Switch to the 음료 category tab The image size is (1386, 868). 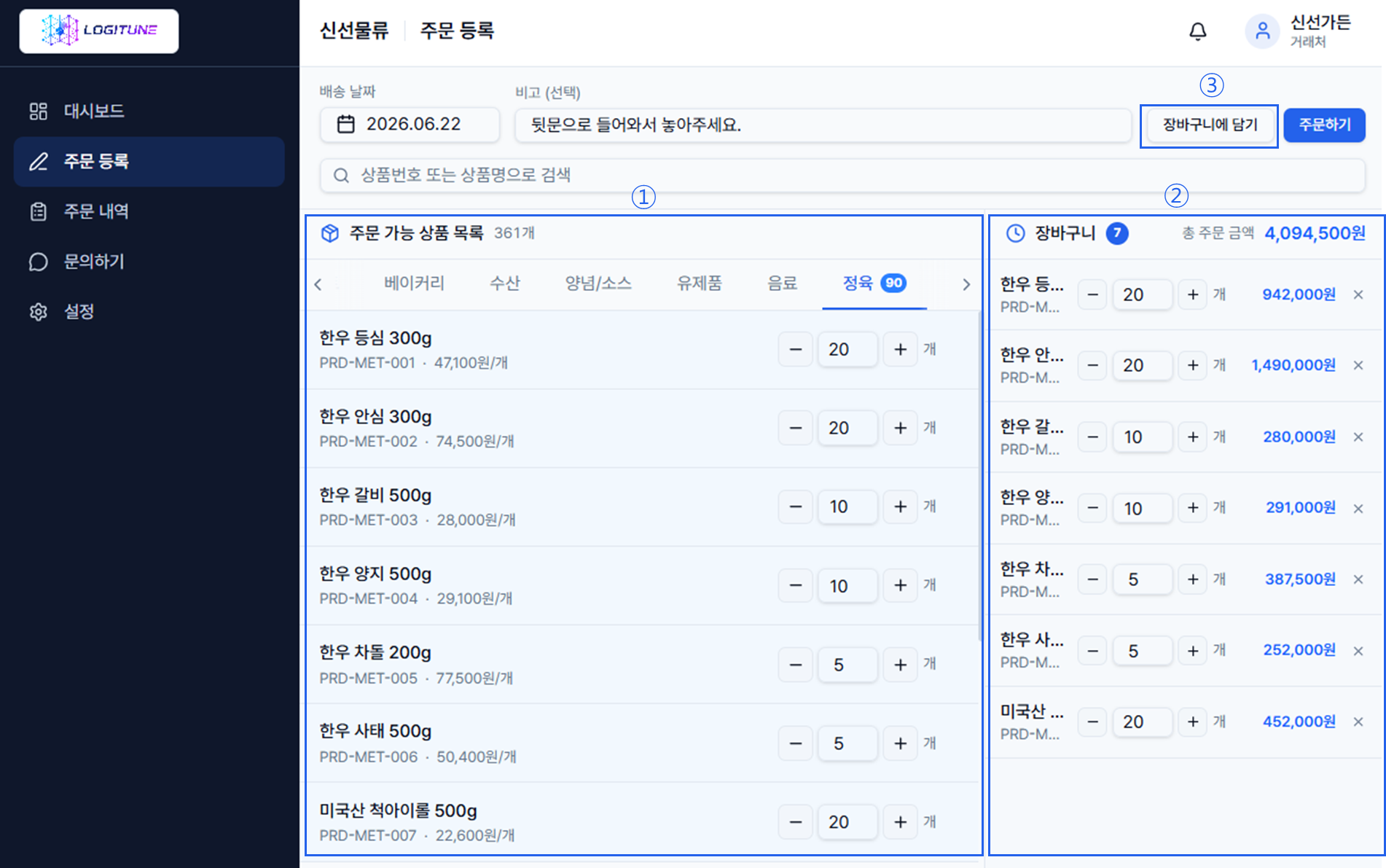(782, 284)
